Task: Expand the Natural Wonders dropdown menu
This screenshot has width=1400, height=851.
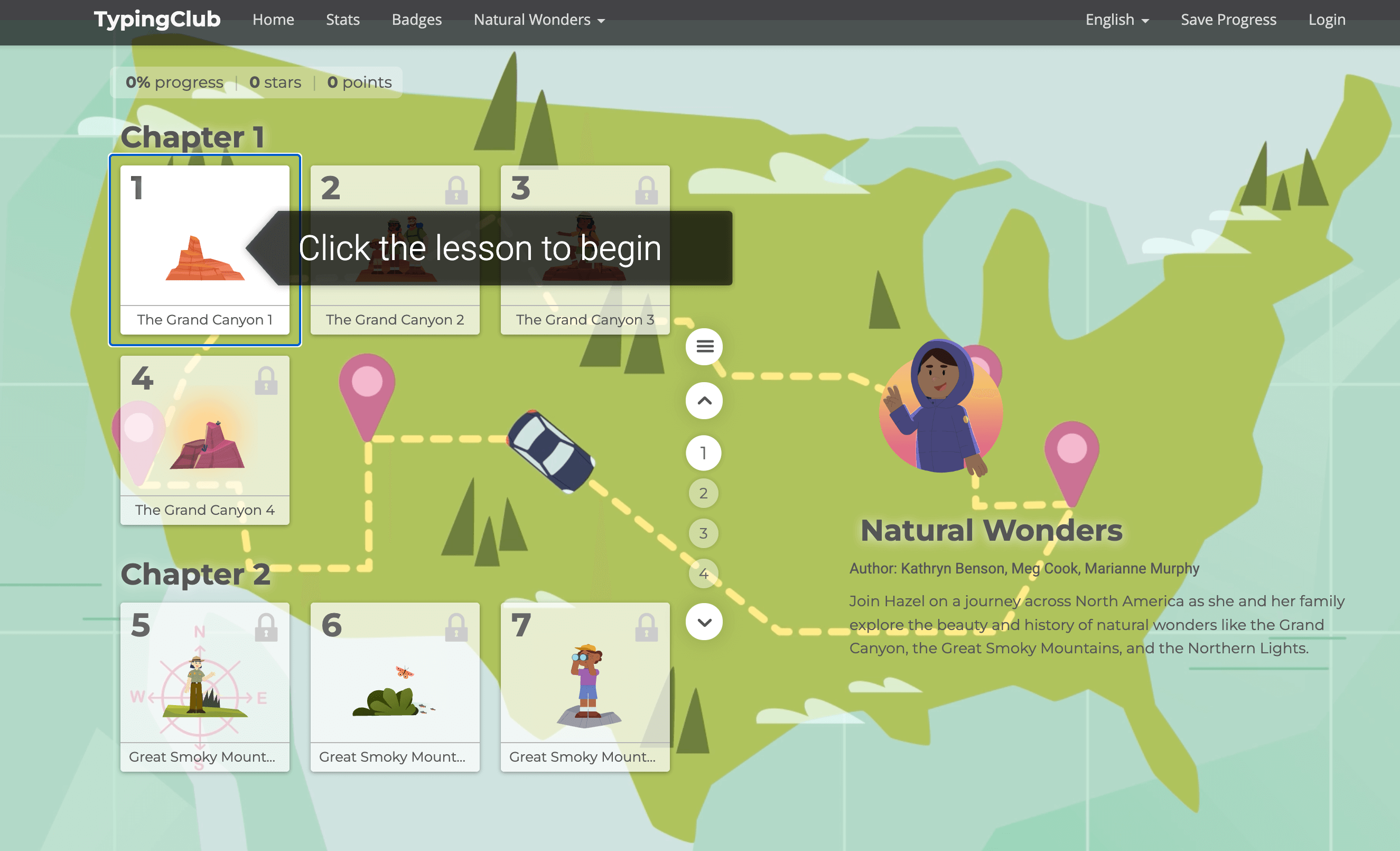Action: point(539,20)
